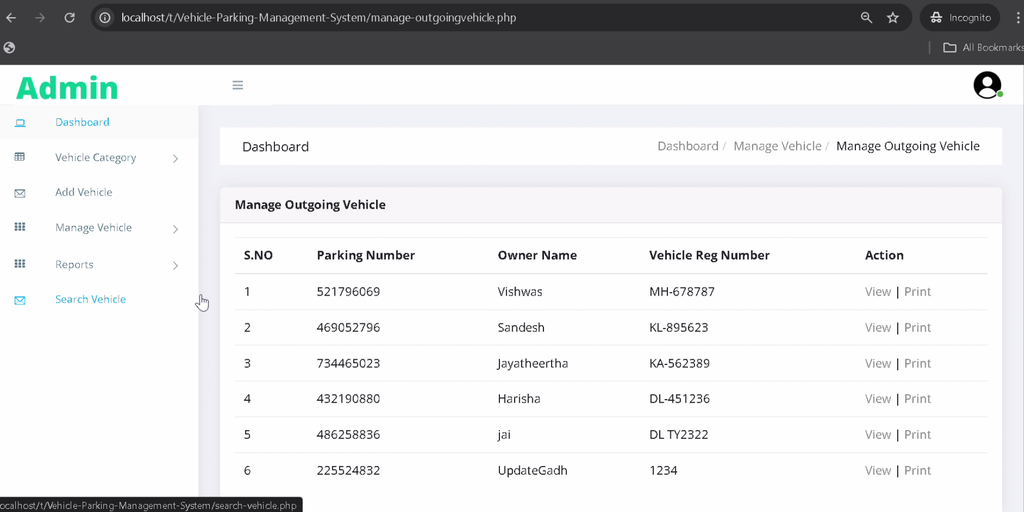1024x512 pixels.
Task: Click the browser forward arrow
Action: point(40,18)
